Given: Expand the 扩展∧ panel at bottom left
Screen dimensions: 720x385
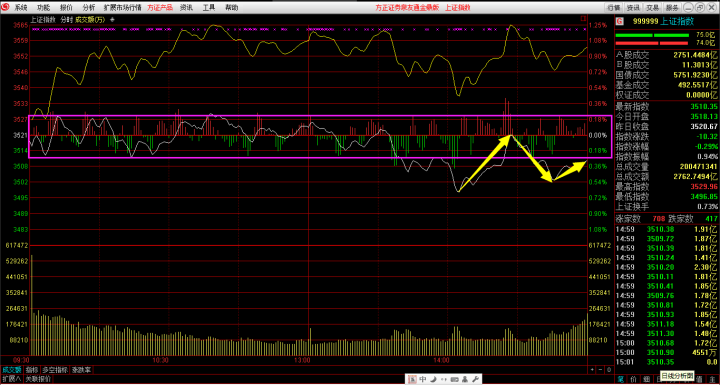Looking at the screenshot, I should tap(11, 379).
